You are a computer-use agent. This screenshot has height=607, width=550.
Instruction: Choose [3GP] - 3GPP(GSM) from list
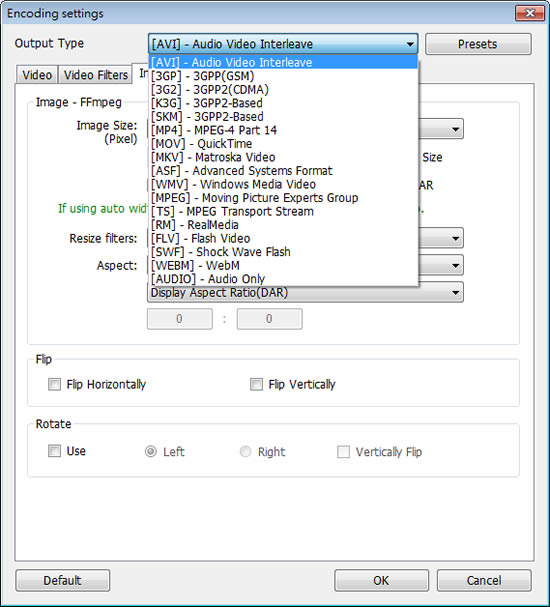283,76
